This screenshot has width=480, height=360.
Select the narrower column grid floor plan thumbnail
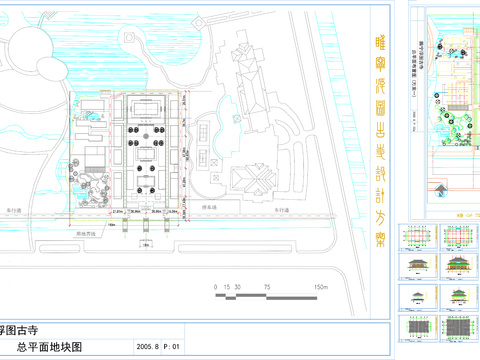tap(418, 237)
